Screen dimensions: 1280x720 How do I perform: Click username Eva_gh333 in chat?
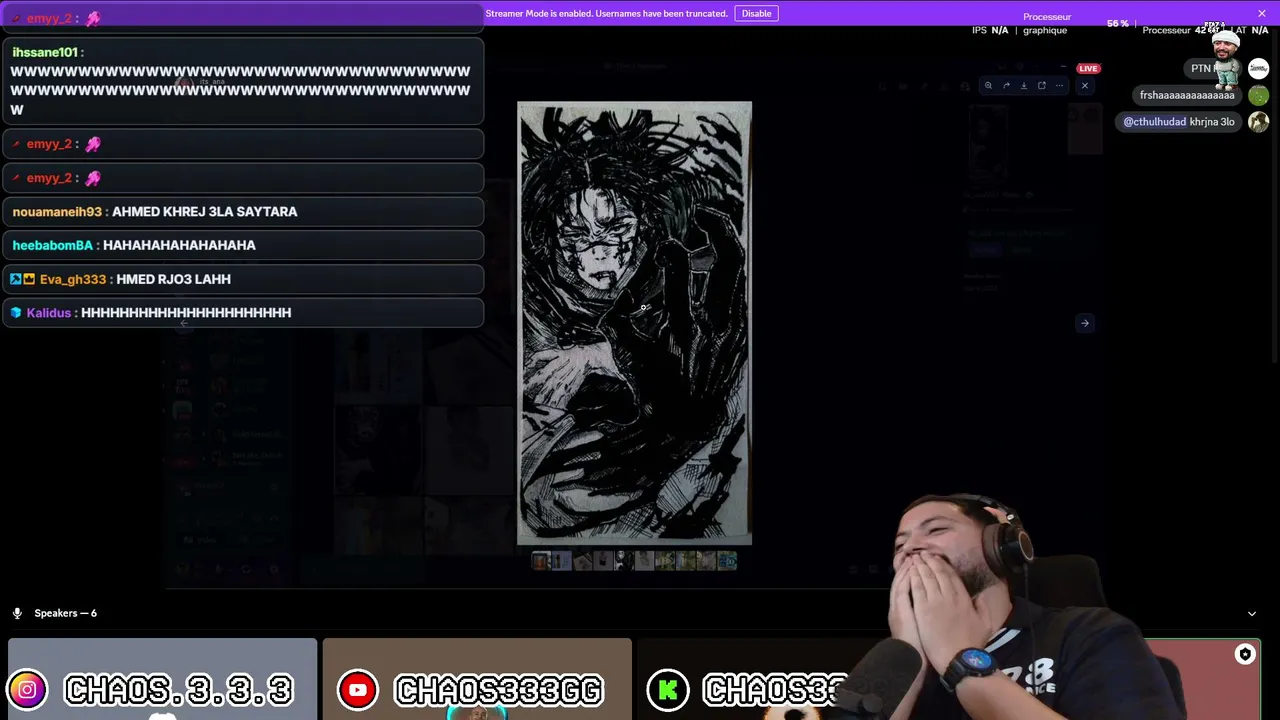tap(72, 279)
